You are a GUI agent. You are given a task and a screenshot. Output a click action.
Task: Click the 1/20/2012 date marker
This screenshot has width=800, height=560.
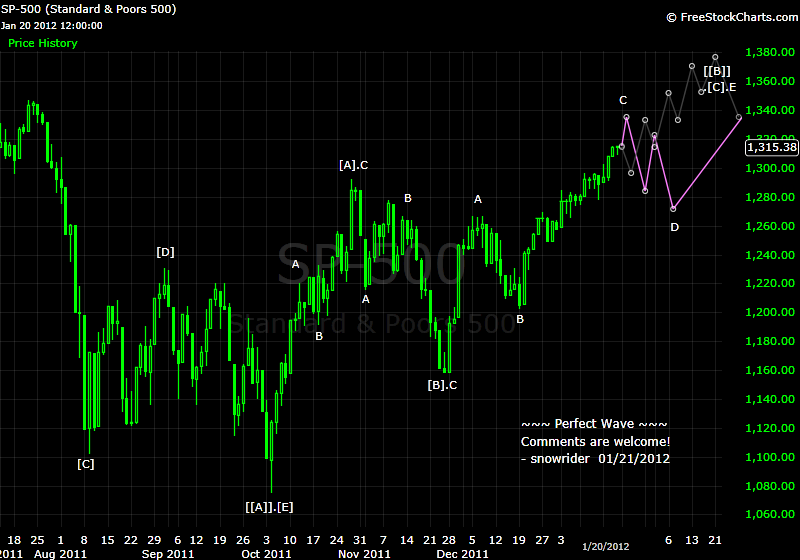(x=606, y=547)
